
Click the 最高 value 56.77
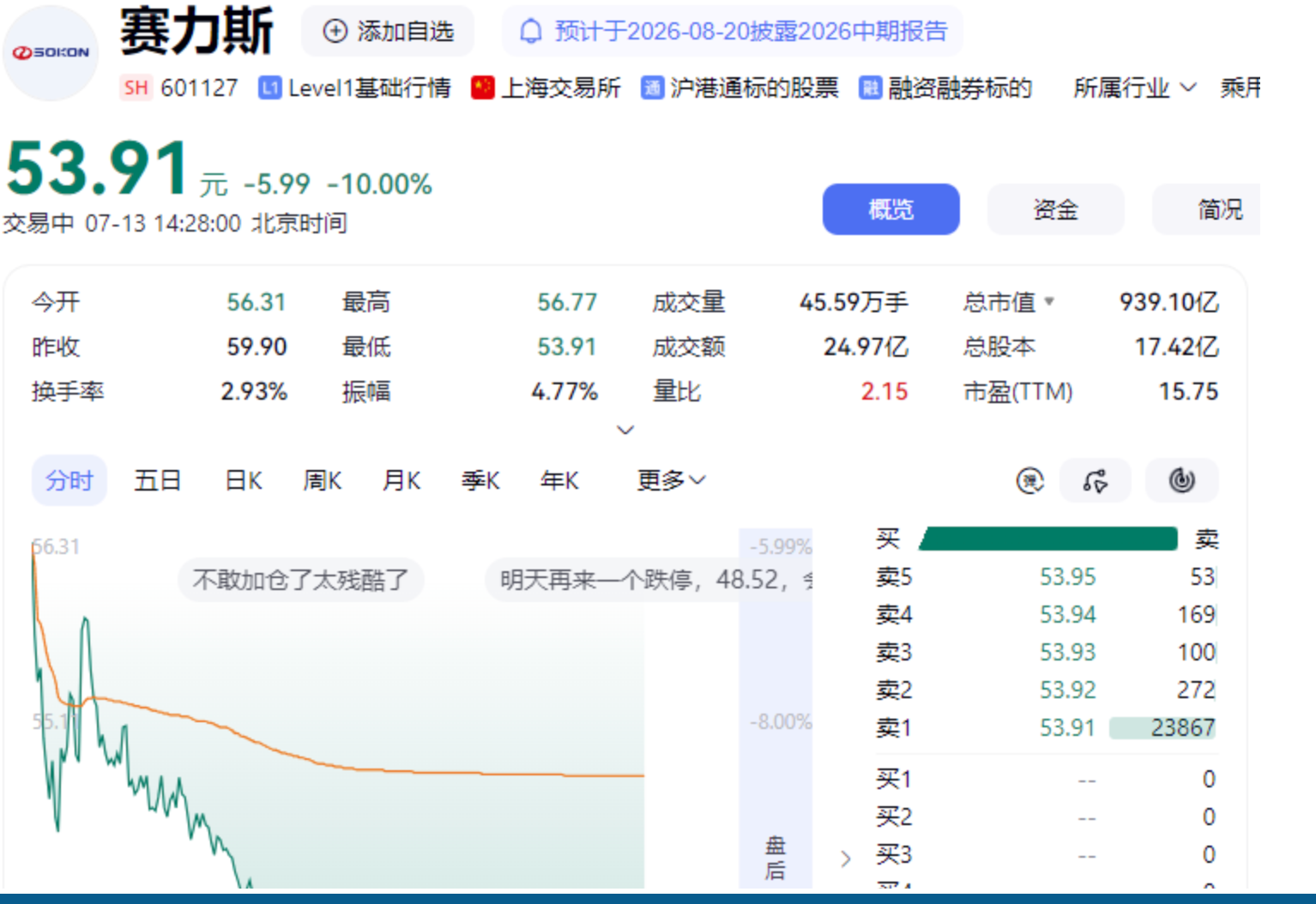pyautogui.click(x=567, y=302)
